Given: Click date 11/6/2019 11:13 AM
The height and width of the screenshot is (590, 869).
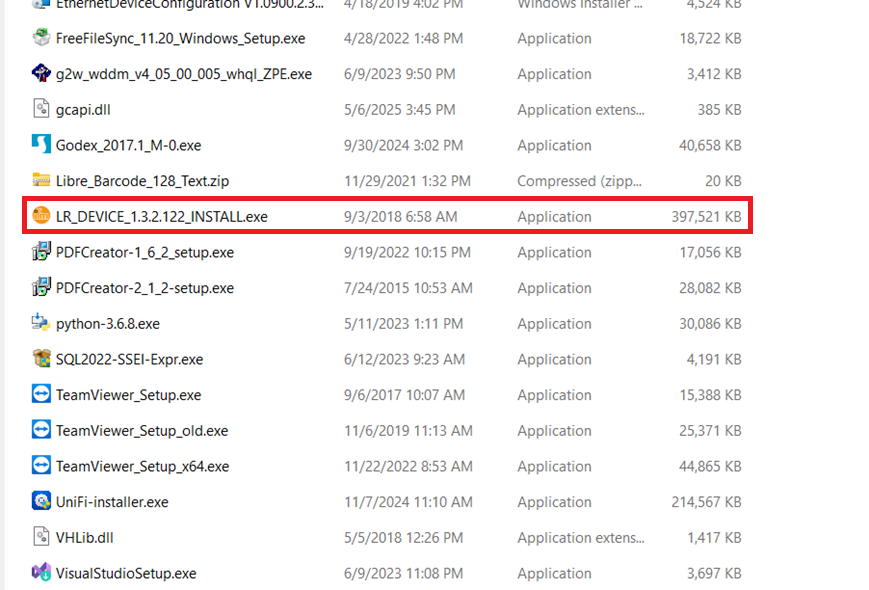Looking at the screenshot, I should click(408, 430).
